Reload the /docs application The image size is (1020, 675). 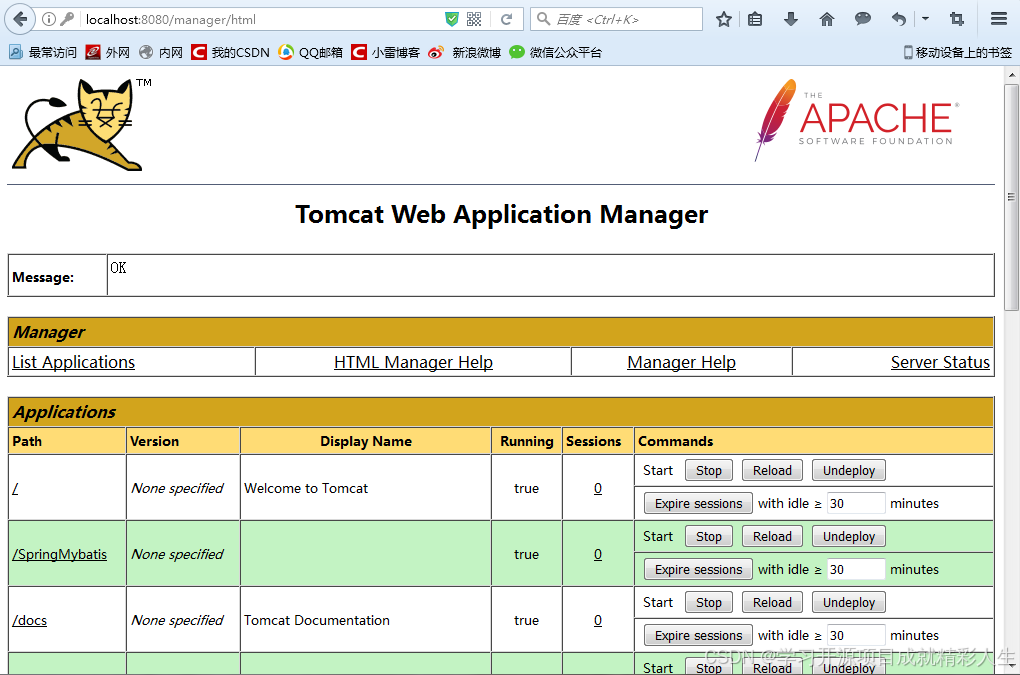point(772,602)
